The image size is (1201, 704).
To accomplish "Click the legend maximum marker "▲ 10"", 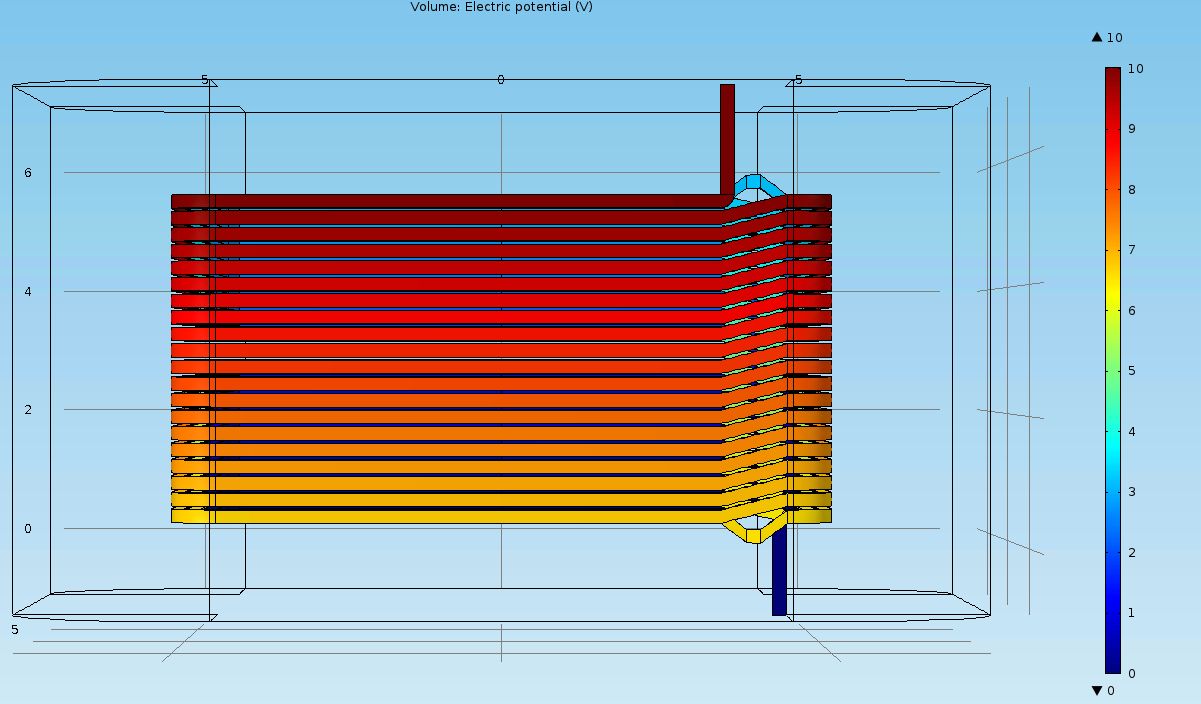I will coord(1107,38).
